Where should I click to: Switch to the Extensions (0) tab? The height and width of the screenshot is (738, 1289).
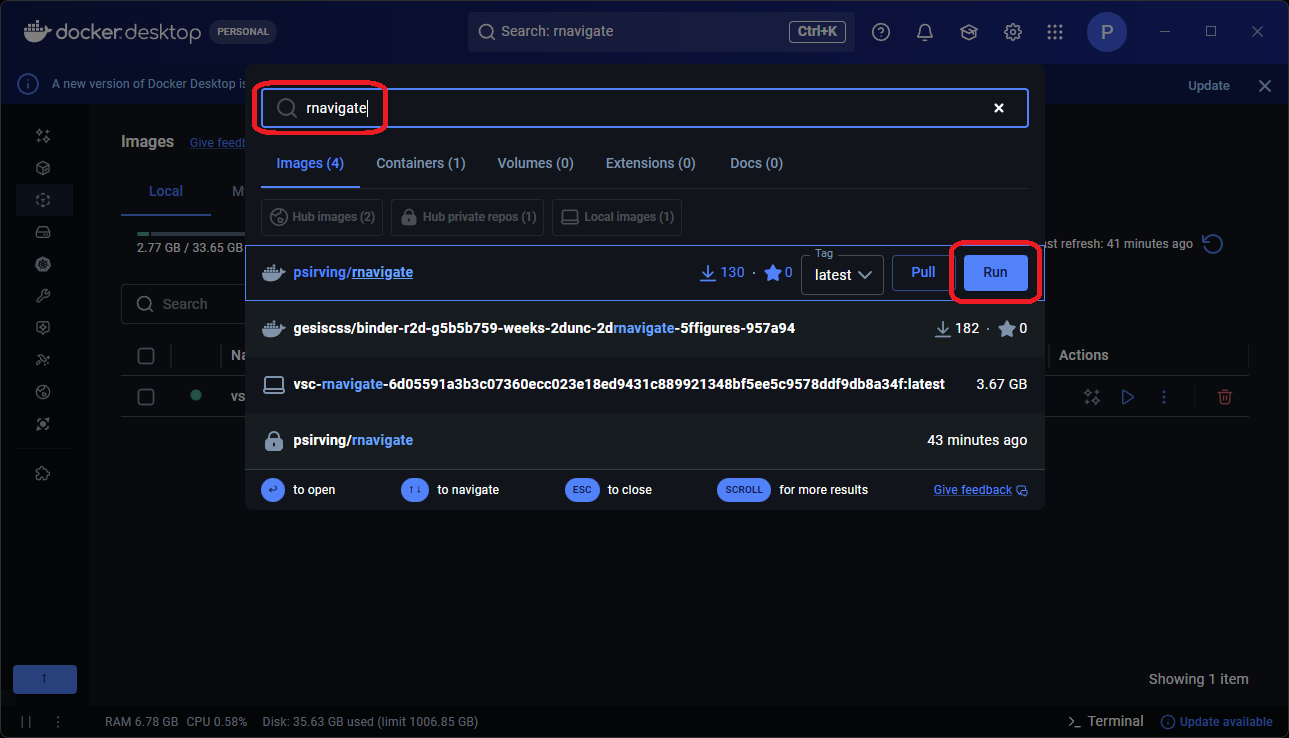click(651, 163)
